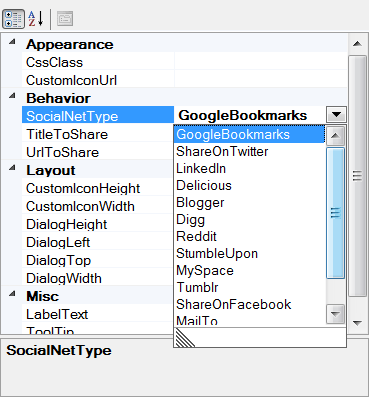Select the TitleToShare property
The height and width of the screenshot is (397, 369).
[x=98, y=134]
